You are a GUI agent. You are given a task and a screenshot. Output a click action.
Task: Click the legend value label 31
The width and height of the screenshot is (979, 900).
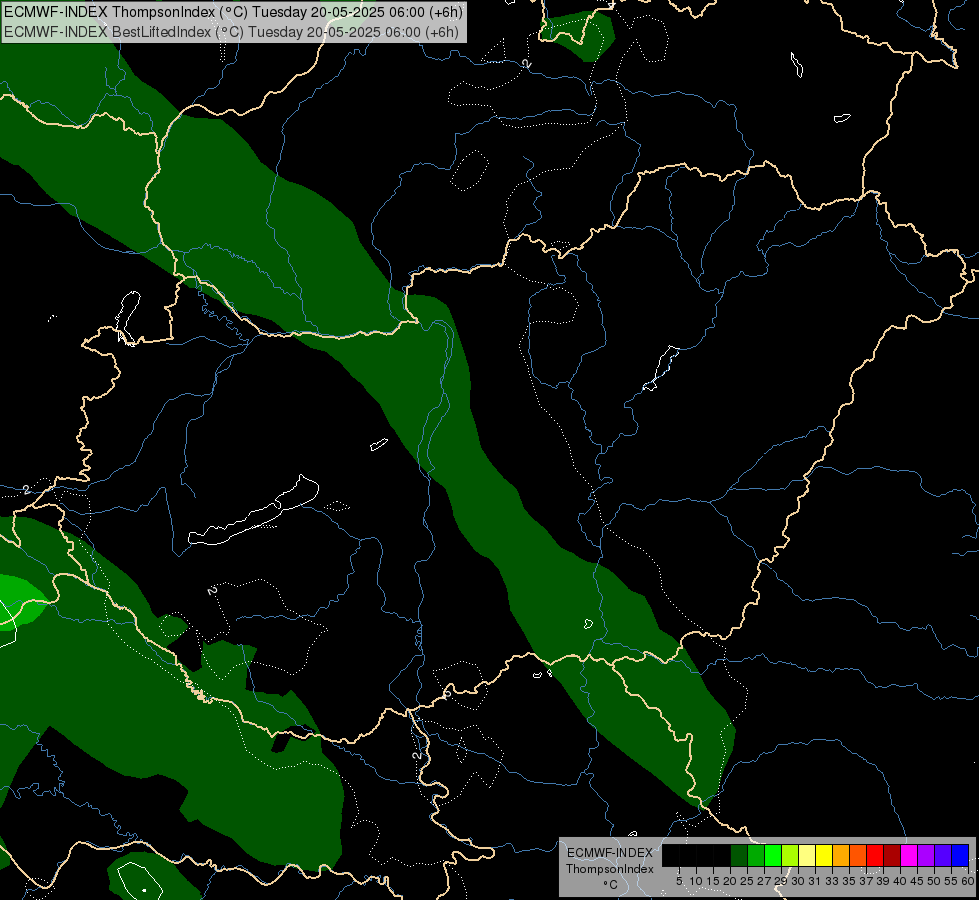(815, 881)
